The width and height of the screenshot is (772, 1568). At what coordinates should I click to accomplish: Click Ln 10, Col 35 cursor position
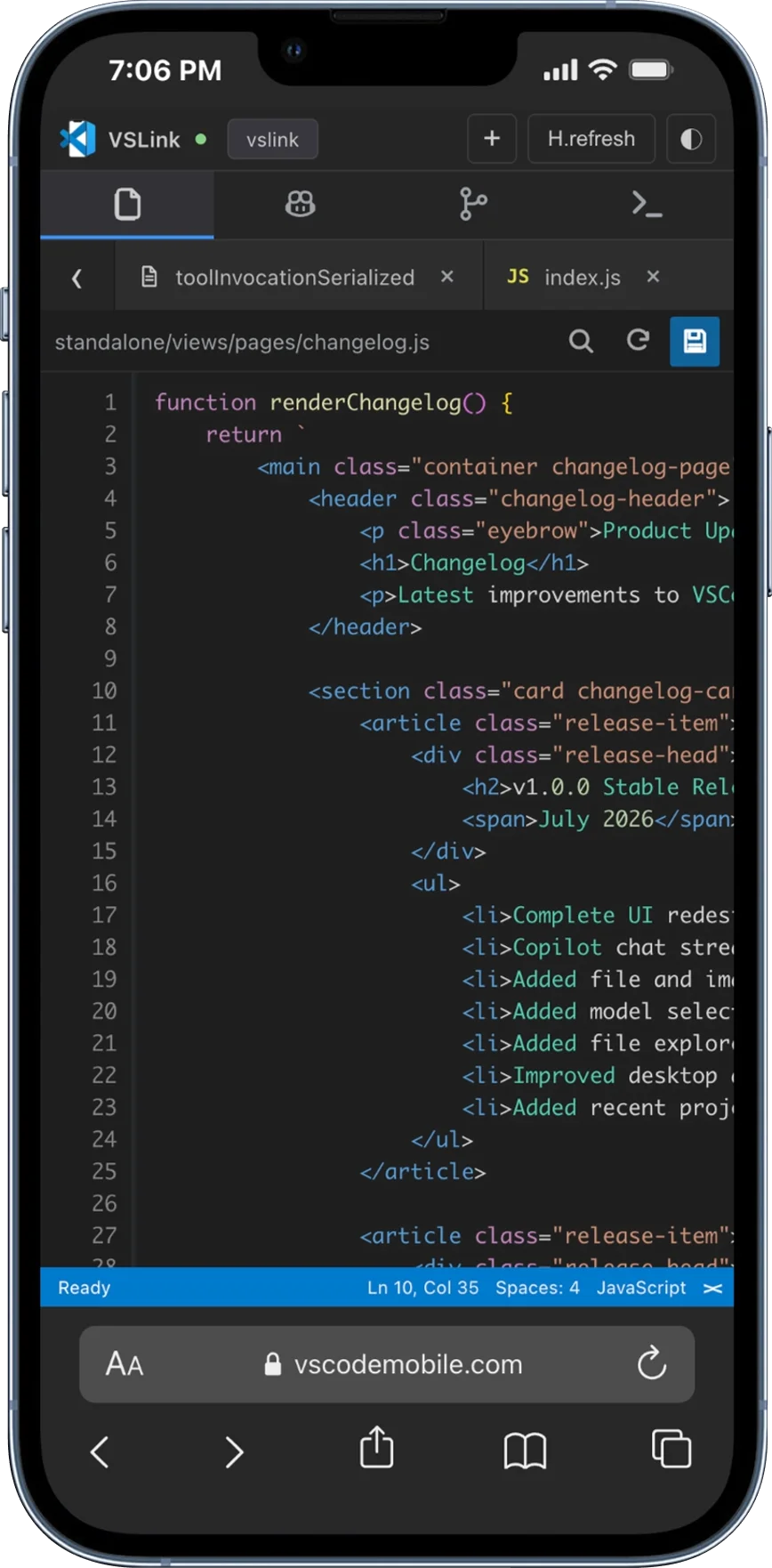click(x=422, y=1288)
